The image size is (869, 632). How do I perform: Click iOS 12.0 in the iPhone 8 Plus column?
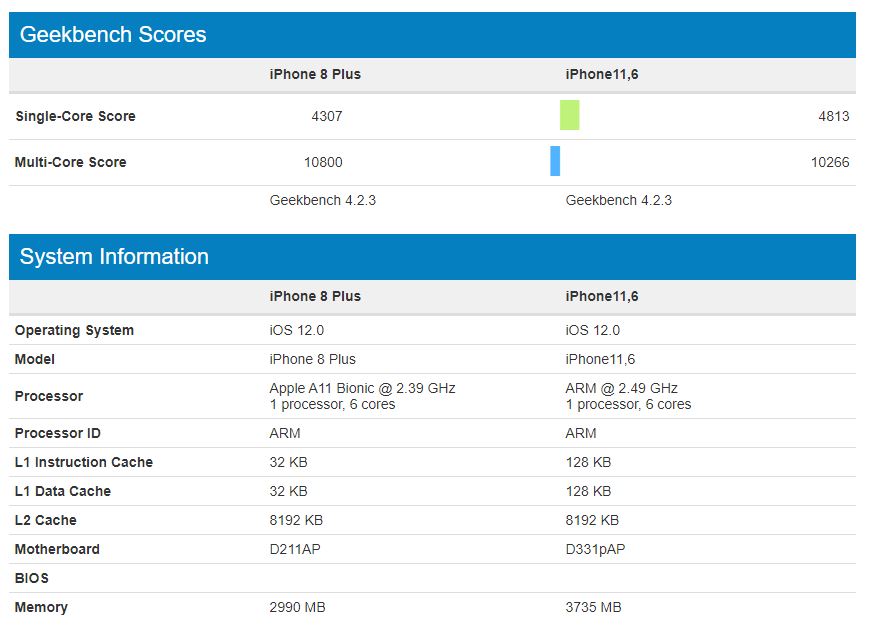tap(297, 330)
